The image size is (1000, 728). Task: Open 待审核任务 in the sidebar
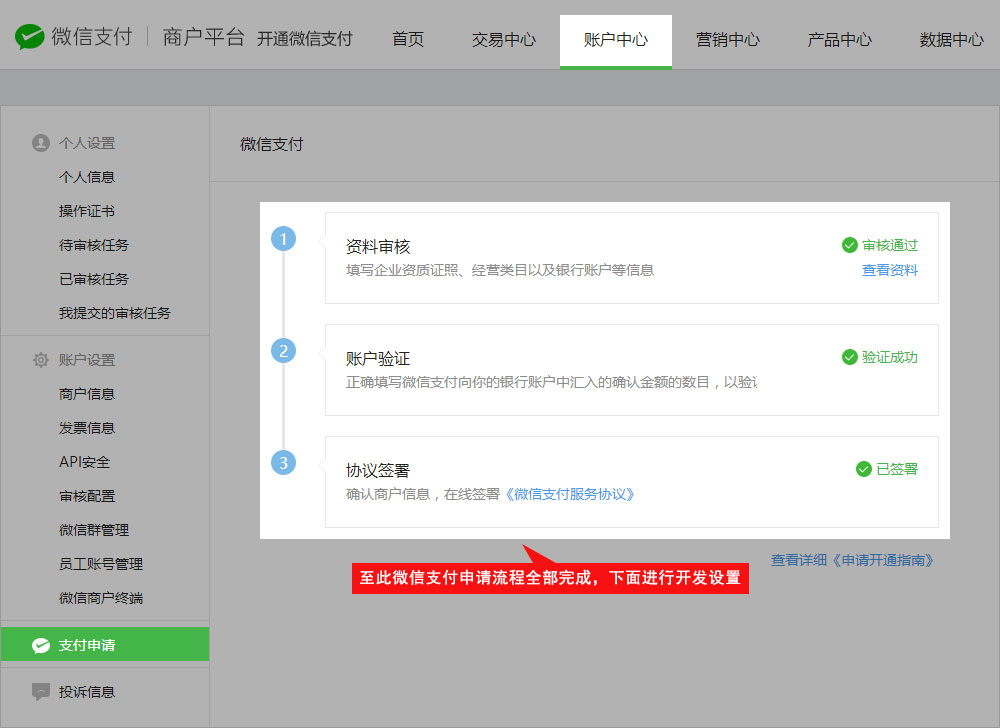pyautogui.click(x=94, y=245)
